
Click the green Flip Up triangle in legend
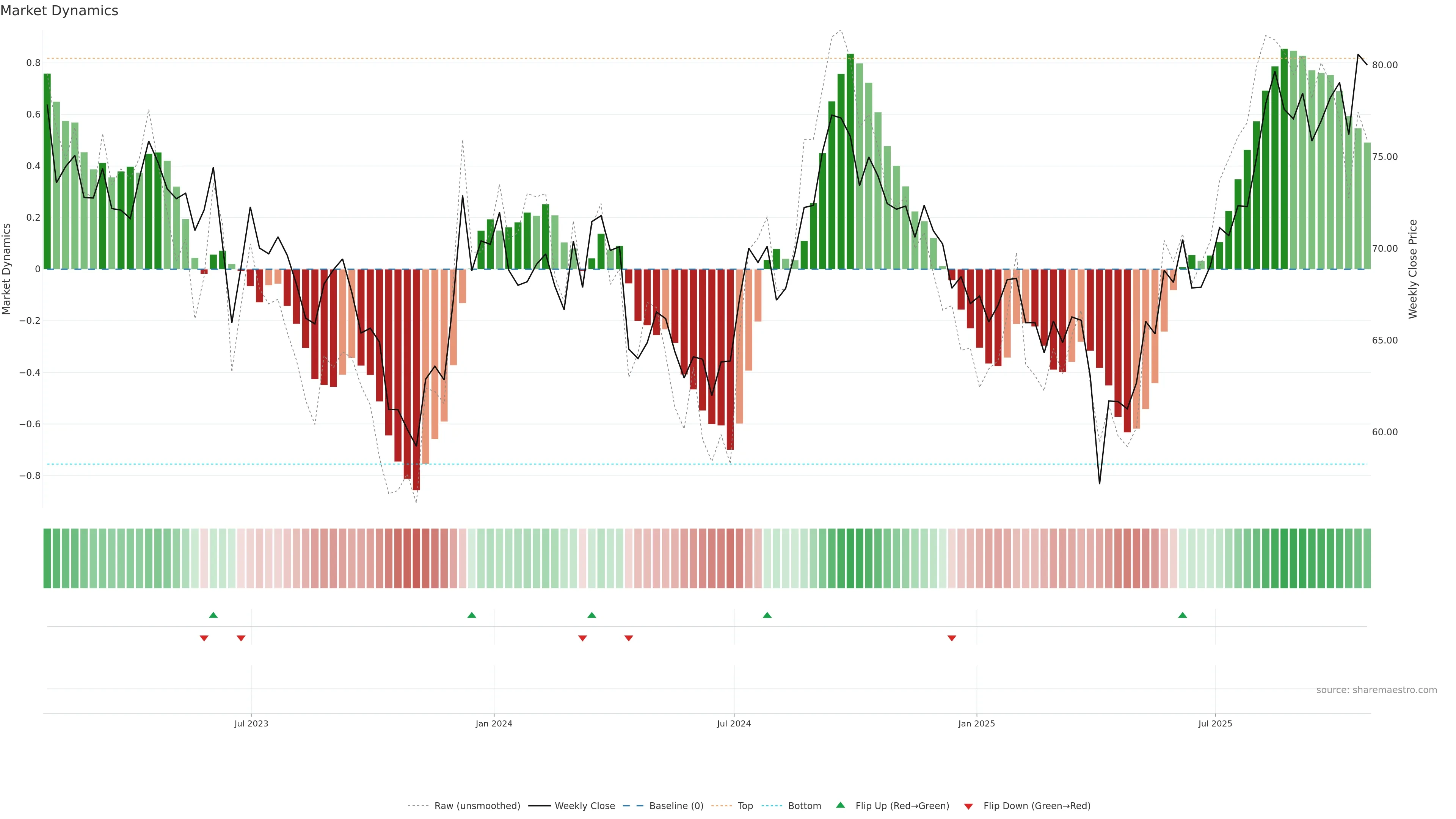click(x=840, y=805)
